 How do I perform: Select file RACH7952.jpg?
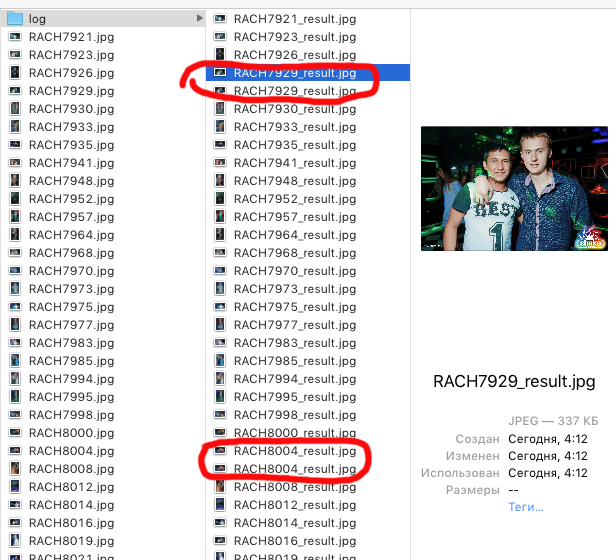click(72, 199)
